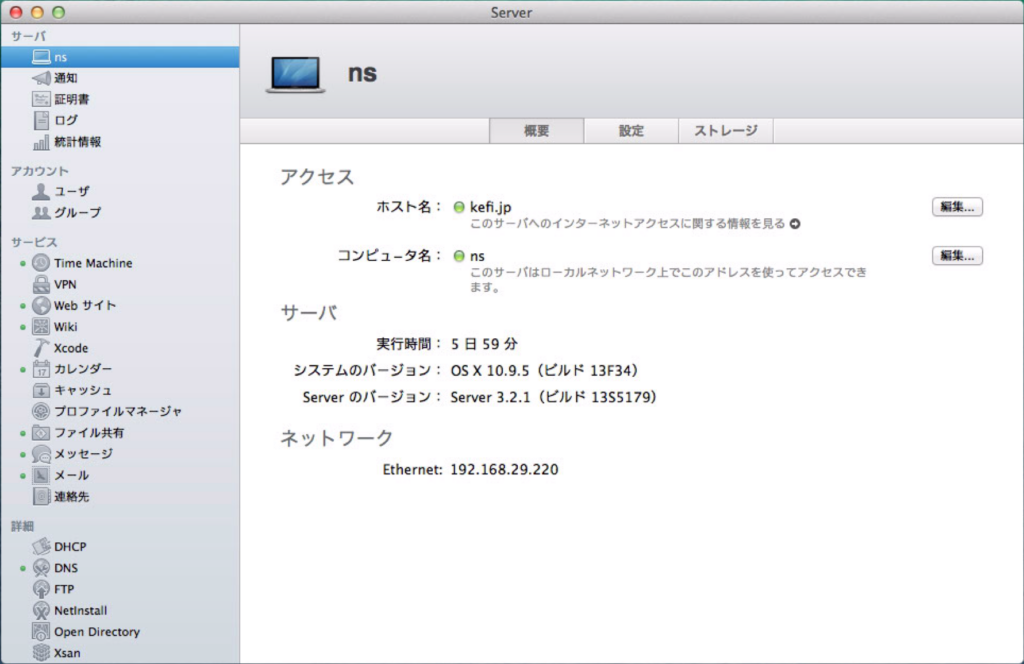Click the Server 3.2.1 version text

(x=554, y=397)
